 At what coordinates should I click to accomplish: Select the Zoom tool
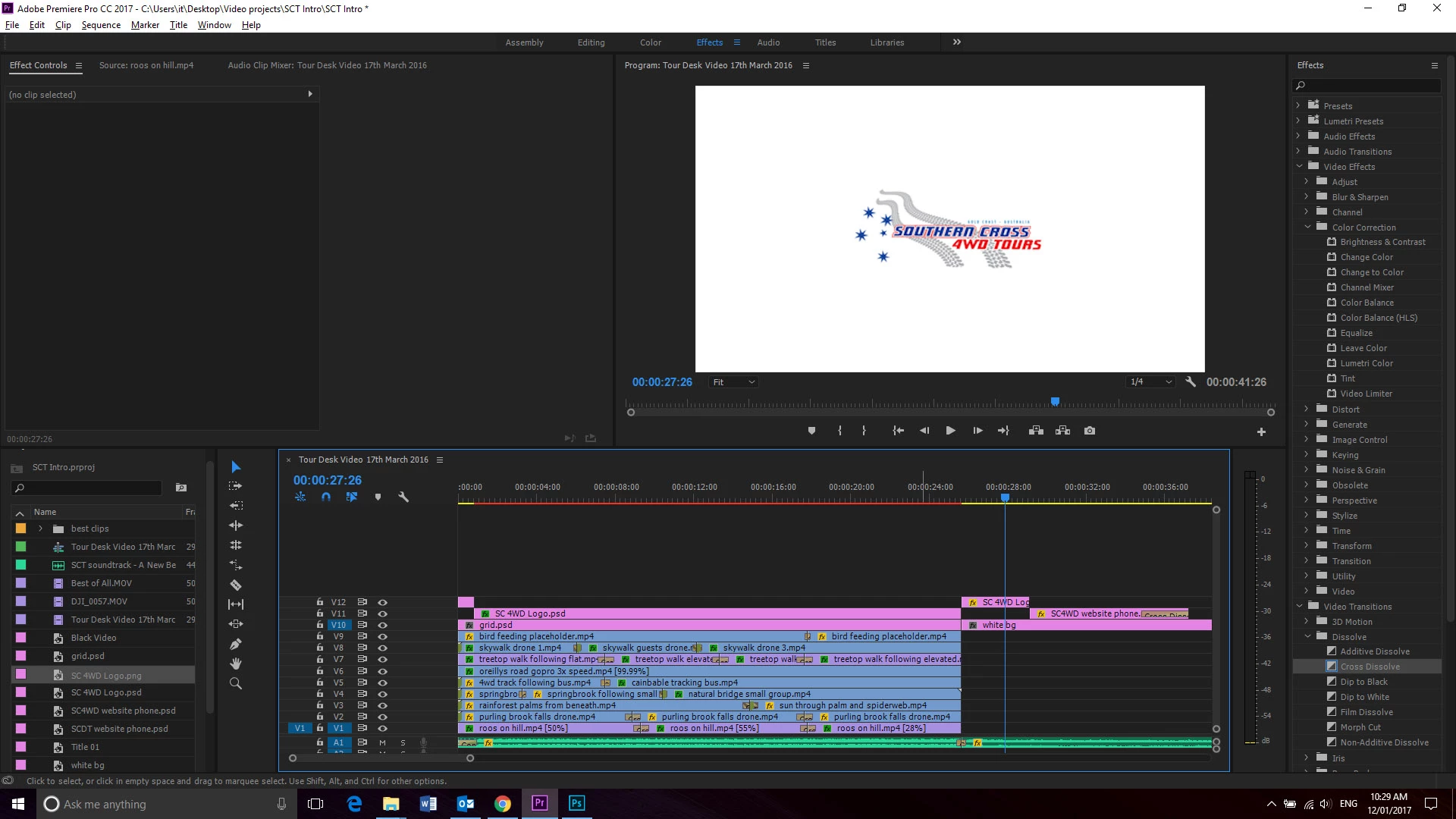[x=236, y=683]
